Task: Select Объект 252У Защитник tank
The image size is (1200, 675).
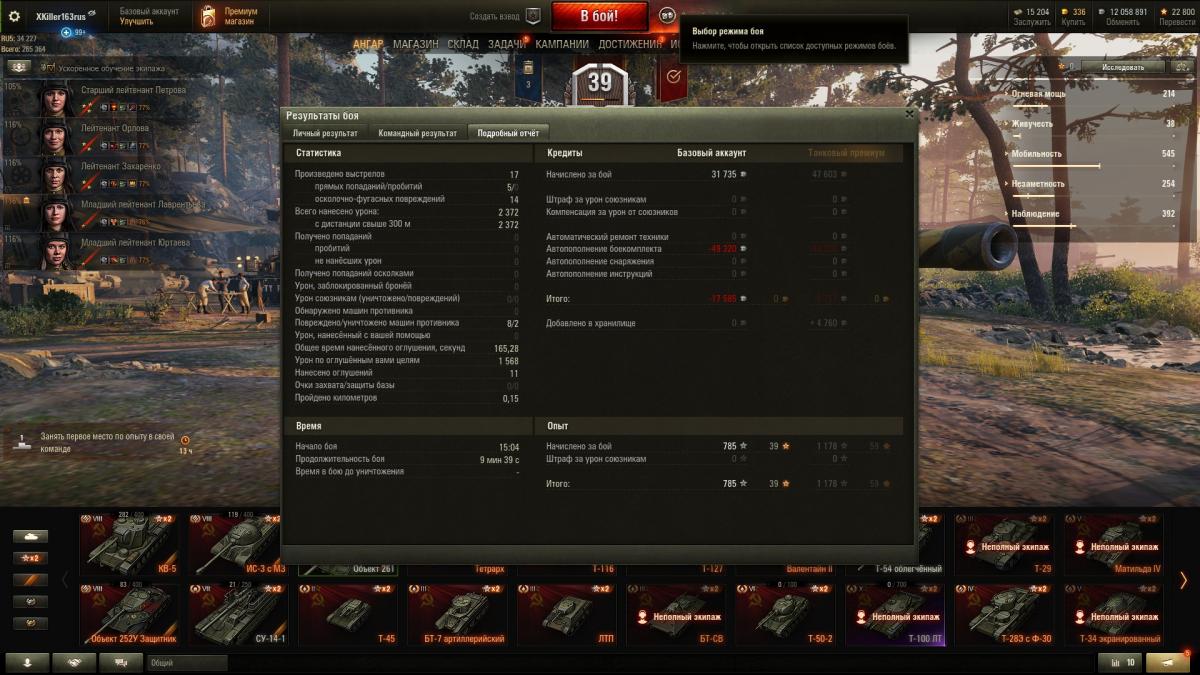Action: (x=128, y=613)
